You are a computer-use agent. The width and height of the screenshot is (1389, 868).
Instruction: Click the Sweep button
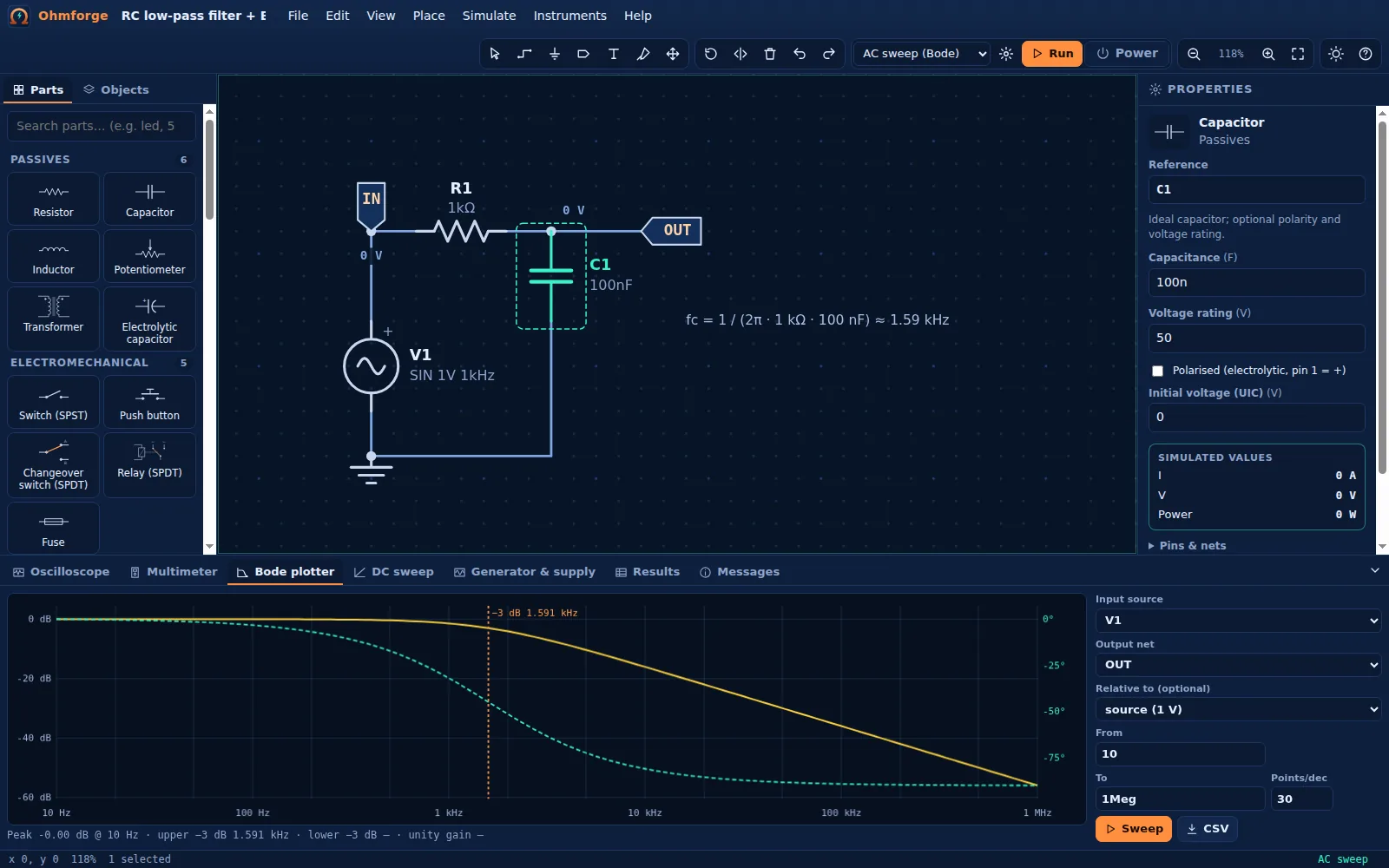(1134, 829)
